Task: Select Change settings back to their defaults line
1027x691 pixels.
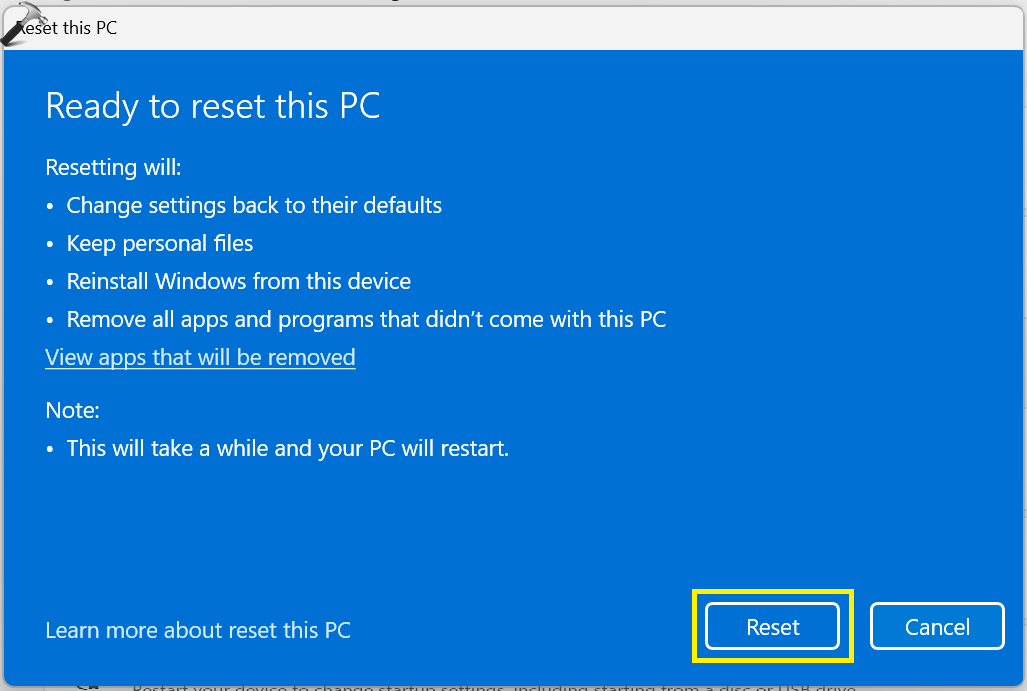Action: tap(254, 206)
